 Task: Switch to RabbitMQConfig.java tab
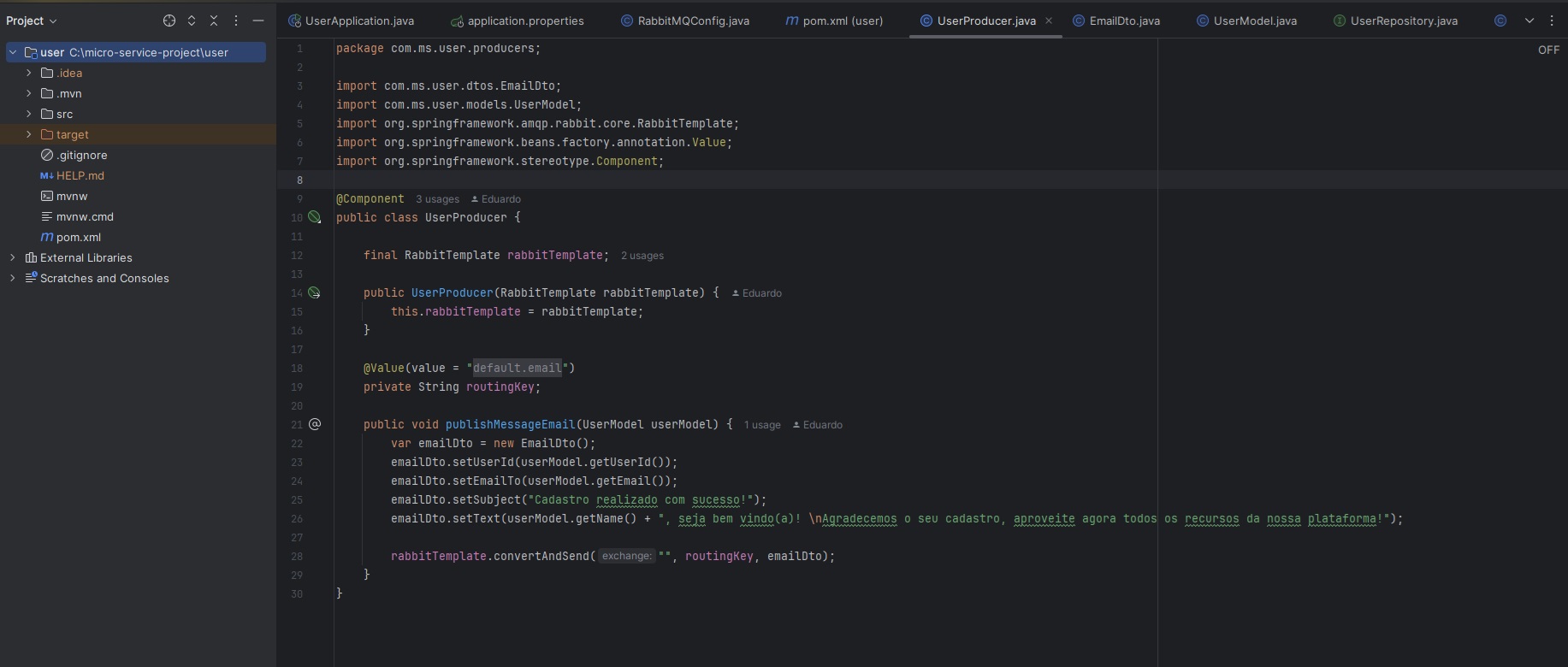coord(692,21)
